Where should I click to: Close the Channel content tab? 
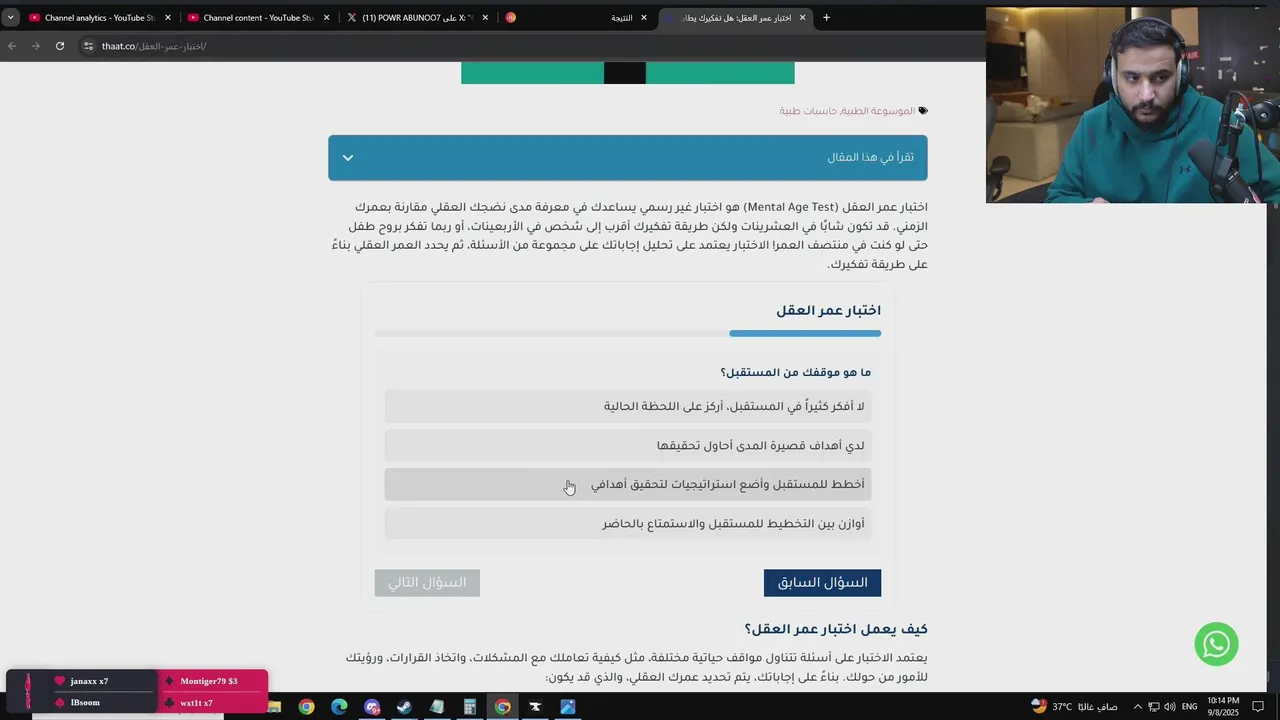click(x=326, y=17)
